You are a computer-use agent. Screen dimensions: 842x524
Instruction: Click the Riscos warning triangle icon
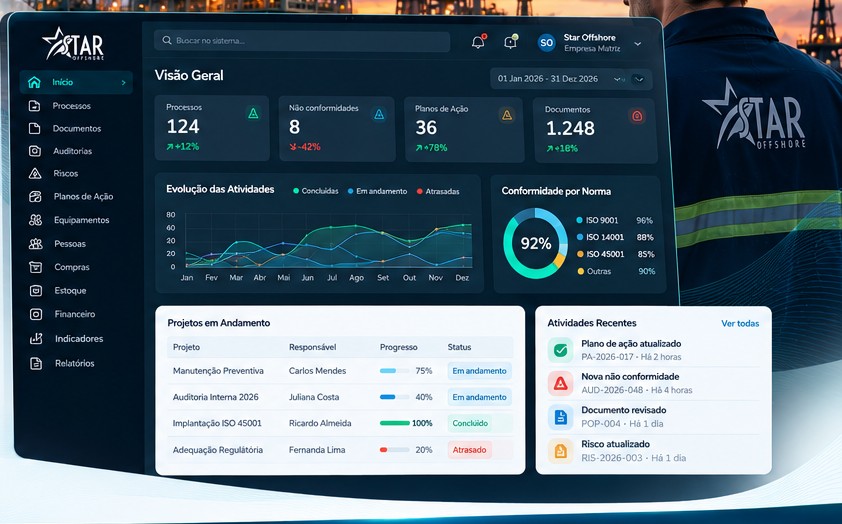pos(34,173)
